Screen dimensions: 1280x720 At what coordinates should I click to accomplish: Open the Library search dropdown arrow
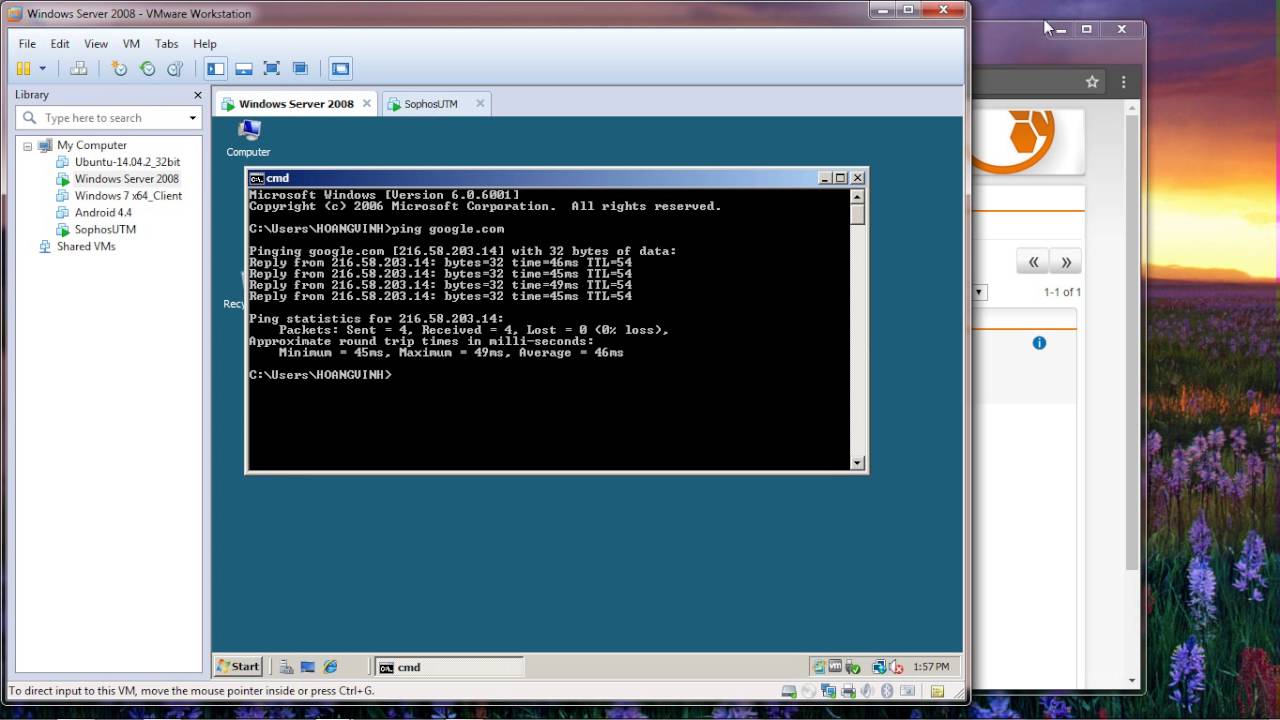coord(193,118)
